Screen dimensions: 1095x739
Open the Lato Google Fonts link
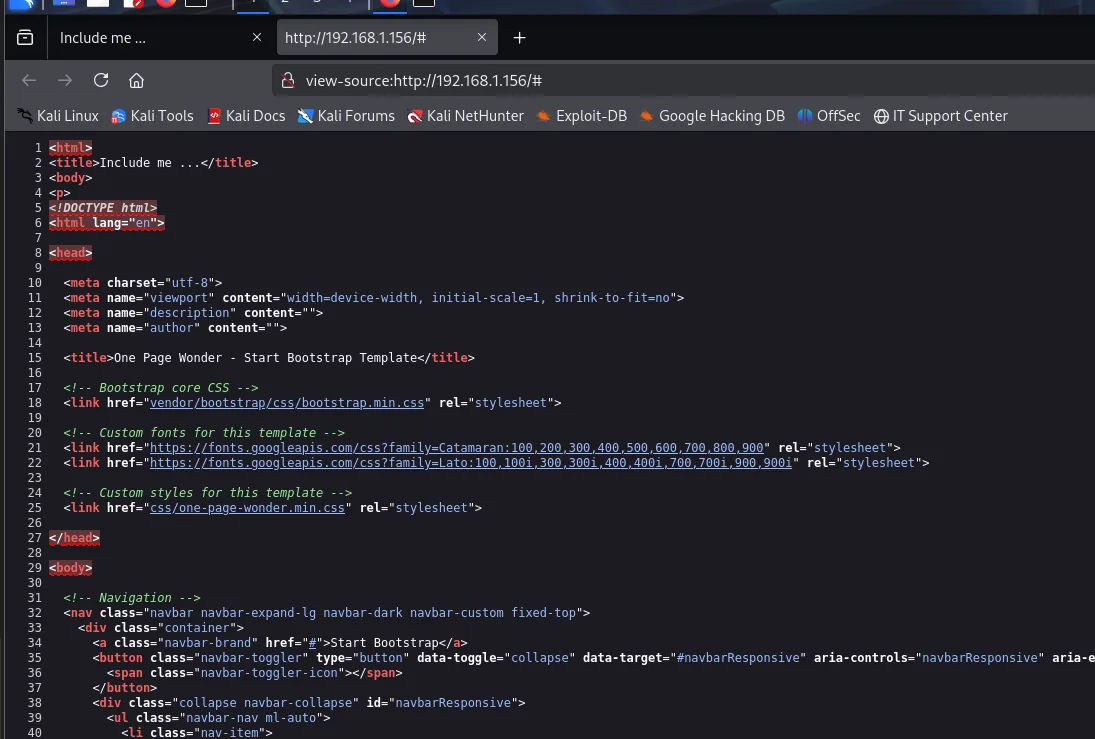471,463
